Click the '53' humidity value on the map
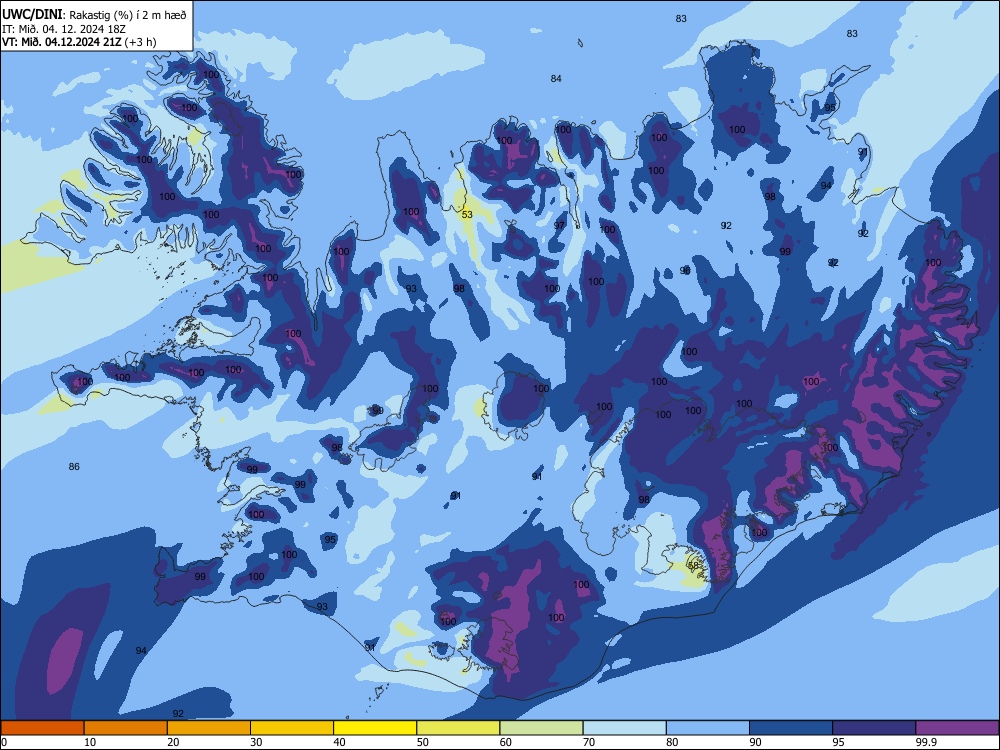The height and width of the screenshot is (750, 1000). [x=467, y=215]
